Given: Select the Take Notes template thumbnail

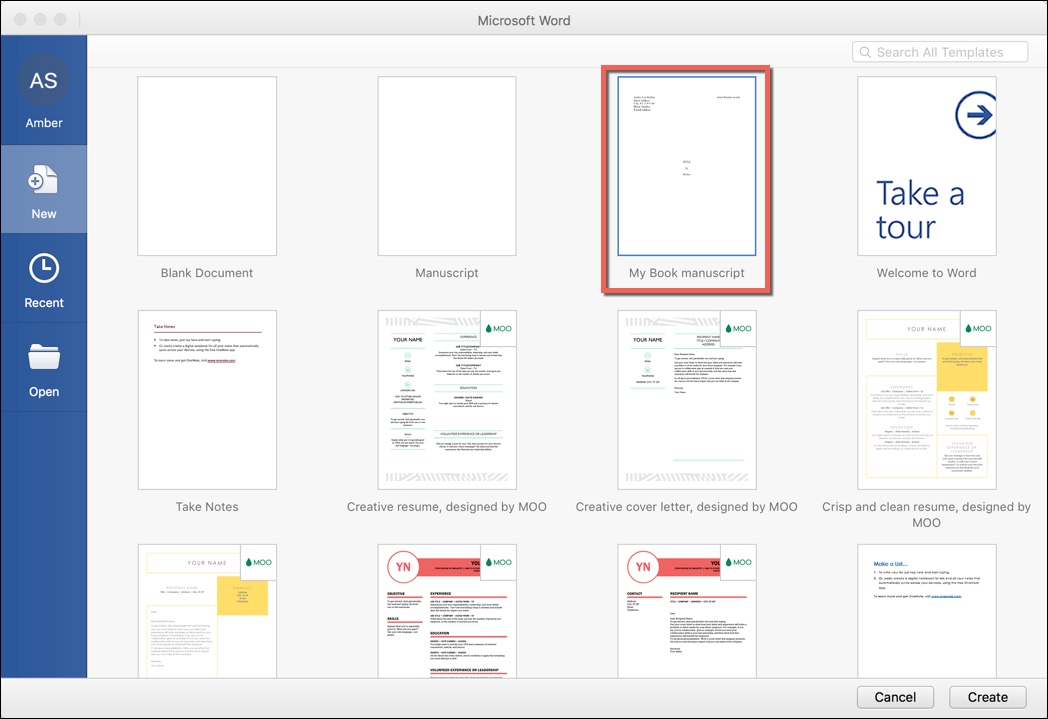Looking at the screenshot, I should point(207,400).
